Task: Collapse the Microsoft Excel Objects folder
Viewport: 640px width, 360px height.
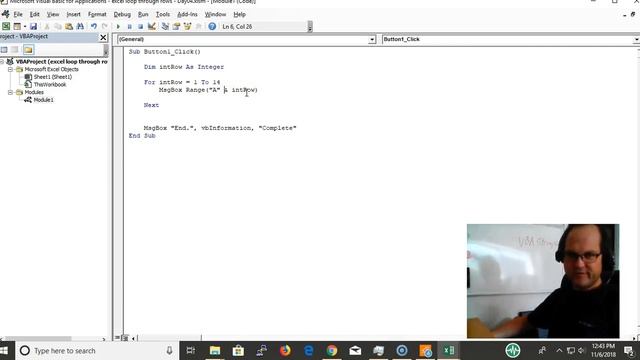Action: (x=10, y=69)
